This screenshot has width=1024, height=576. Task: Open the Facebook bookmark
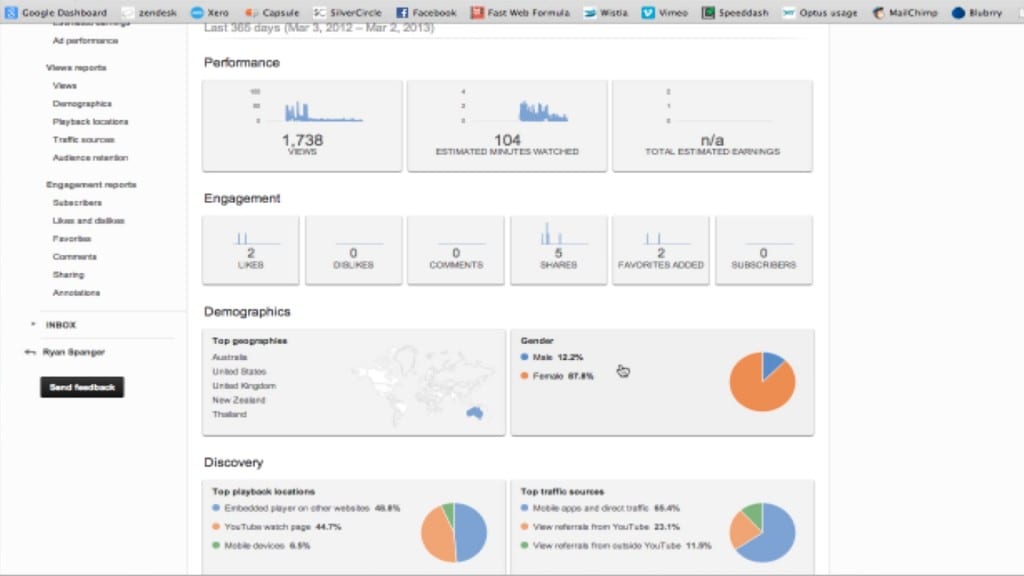coord(426,12)
